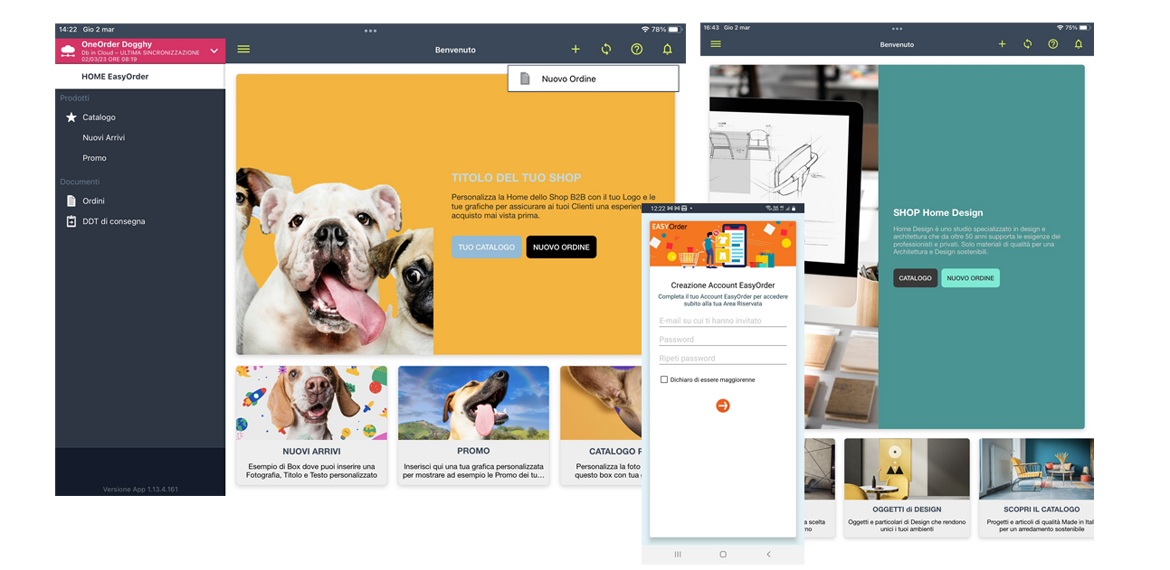Click the black NUOVO ORDINE button
The width and height of the screenshot is (1170, 570).
[x=561, y=247]
